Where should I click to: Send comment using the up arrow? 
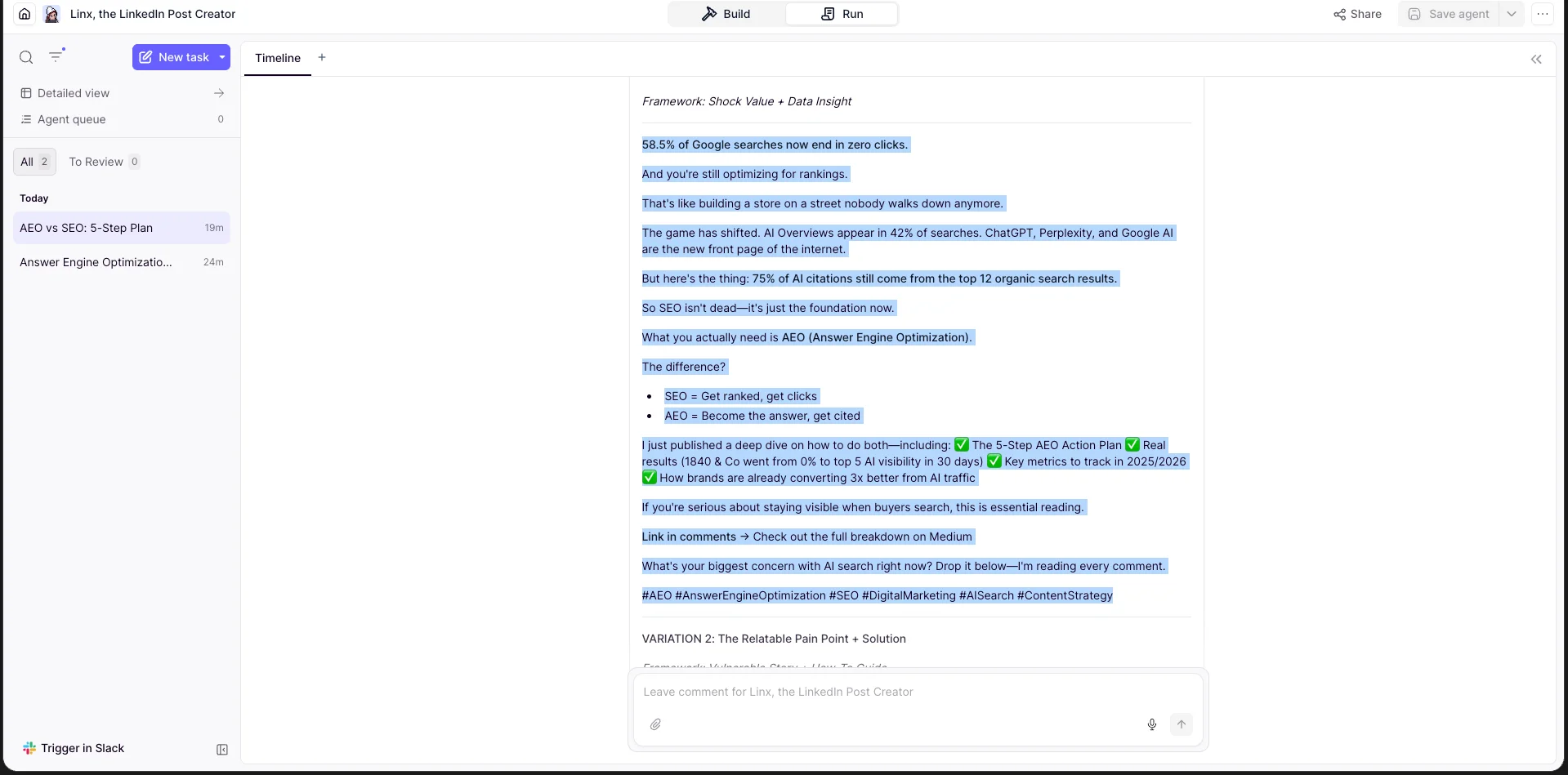[1181, 724]
